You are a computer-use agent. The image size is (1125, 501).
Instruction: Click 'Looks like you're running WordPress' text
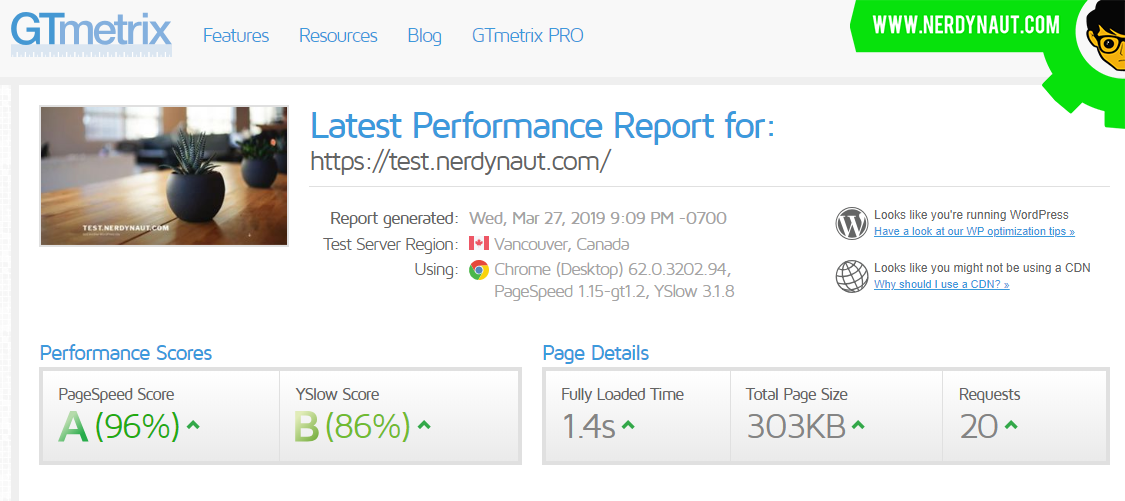click(x=971, y=215)
